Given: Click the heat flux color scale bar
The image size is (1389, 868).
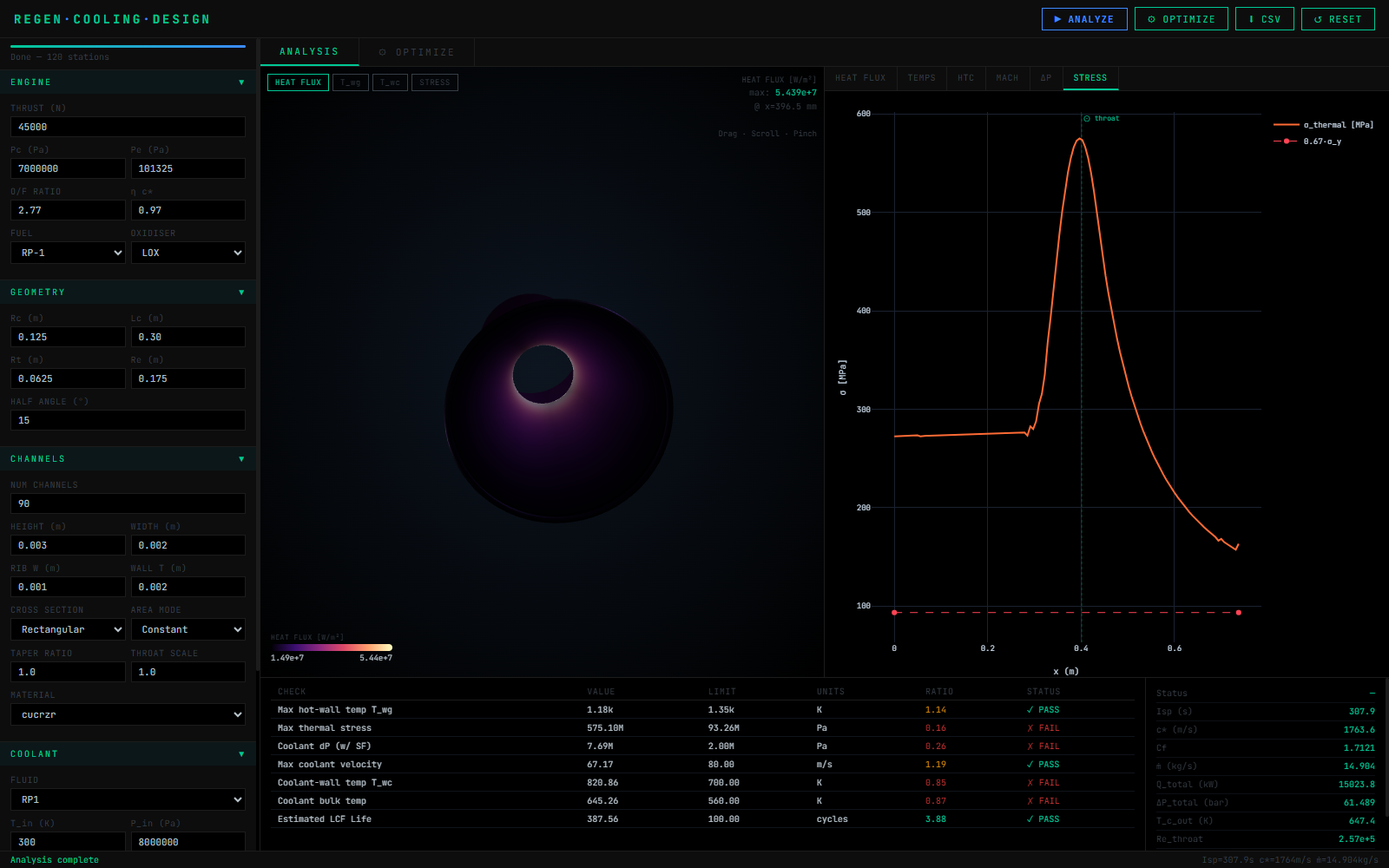Looking at the screenshot, I should [332, 648].
